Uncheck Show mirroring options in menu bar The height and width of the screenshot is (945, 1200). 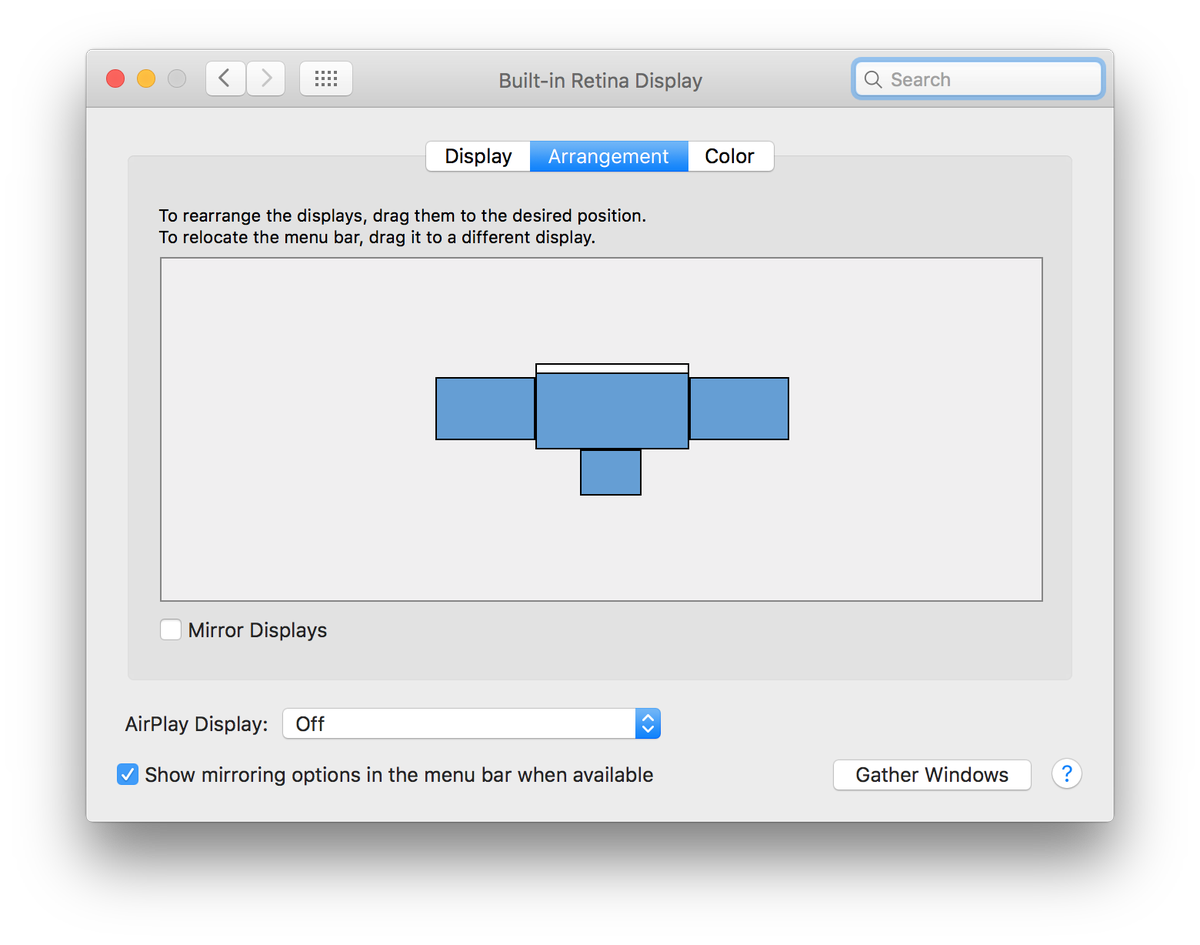(x=128, y=774)
